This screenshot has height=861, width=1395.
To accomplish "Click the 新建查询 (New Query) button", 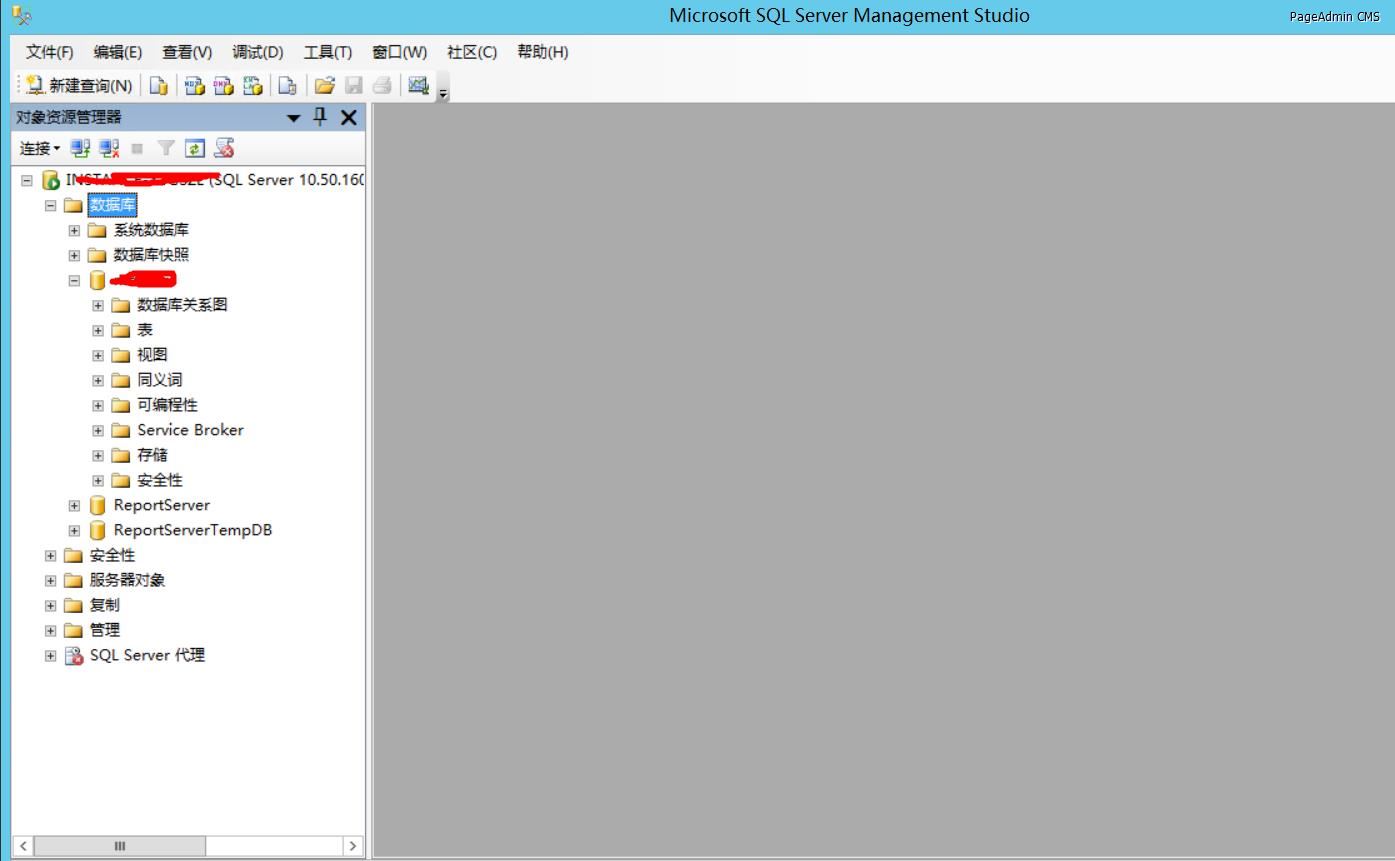I will [79, 86].
